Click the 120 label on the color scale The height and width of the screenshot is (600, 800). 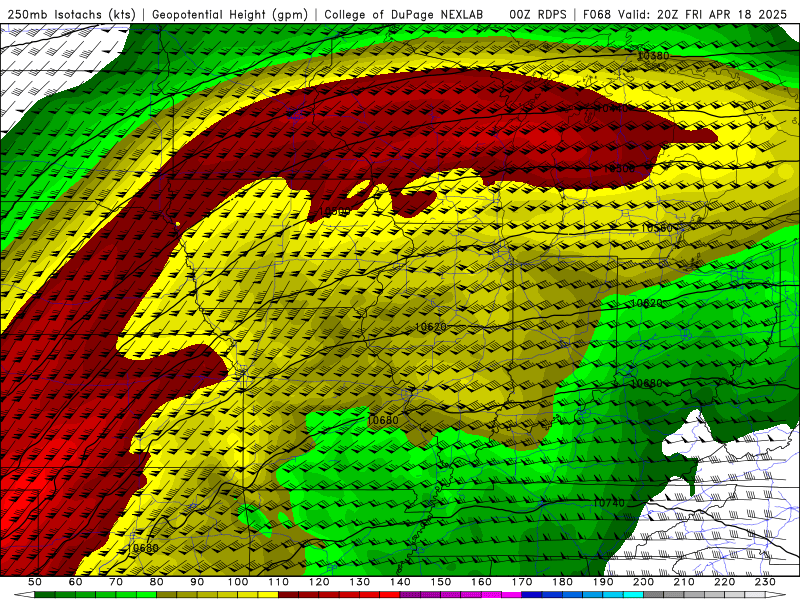pos(319,582)
